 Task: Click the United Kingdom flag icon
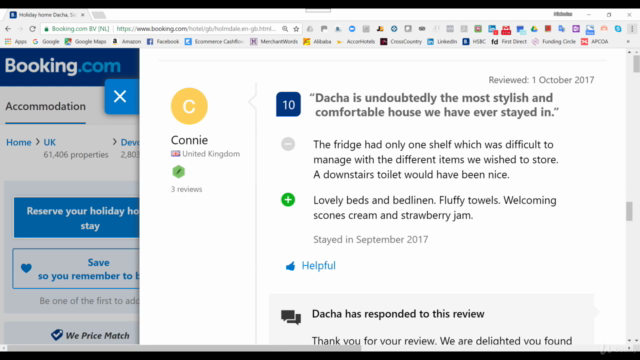176,154
